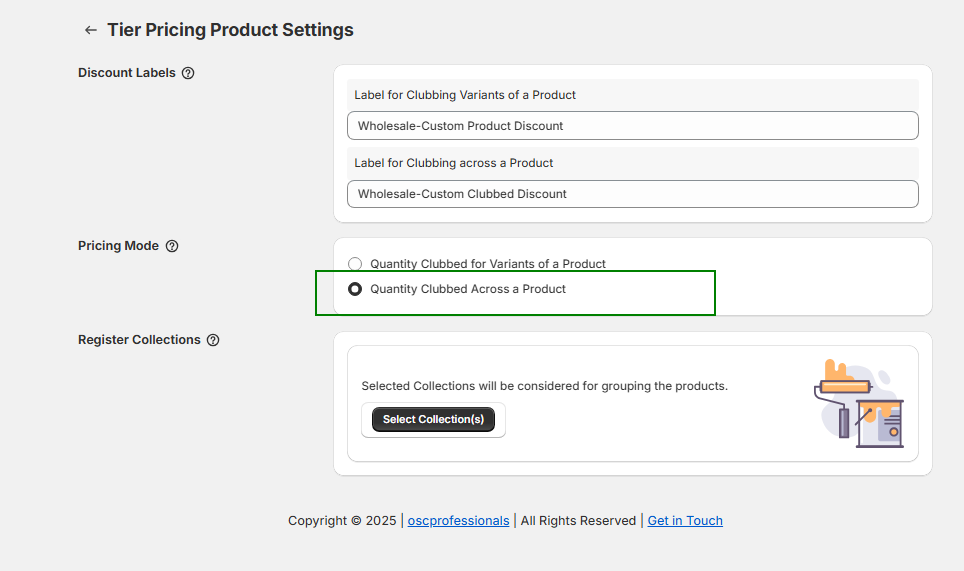Click into Wholesale-Custom Clubbed Discount input
Screen dimensions: 964x571
click(632, 194)
